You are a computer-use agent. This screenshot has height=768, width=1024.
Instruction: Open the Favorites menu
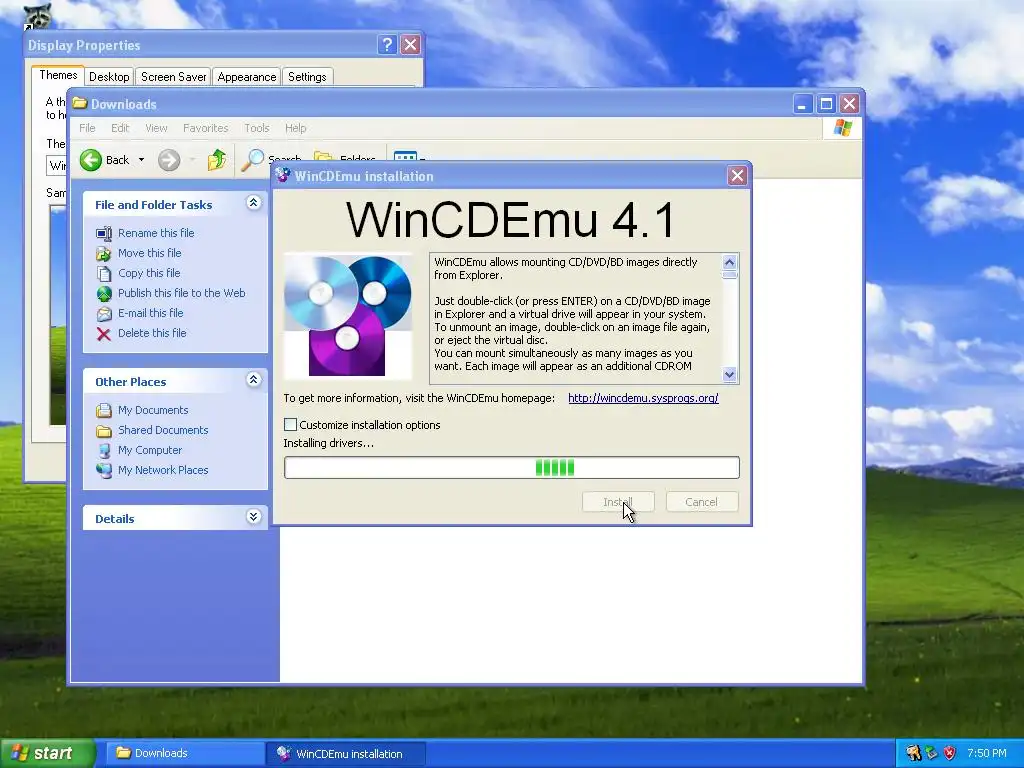[x=206, y=128]
